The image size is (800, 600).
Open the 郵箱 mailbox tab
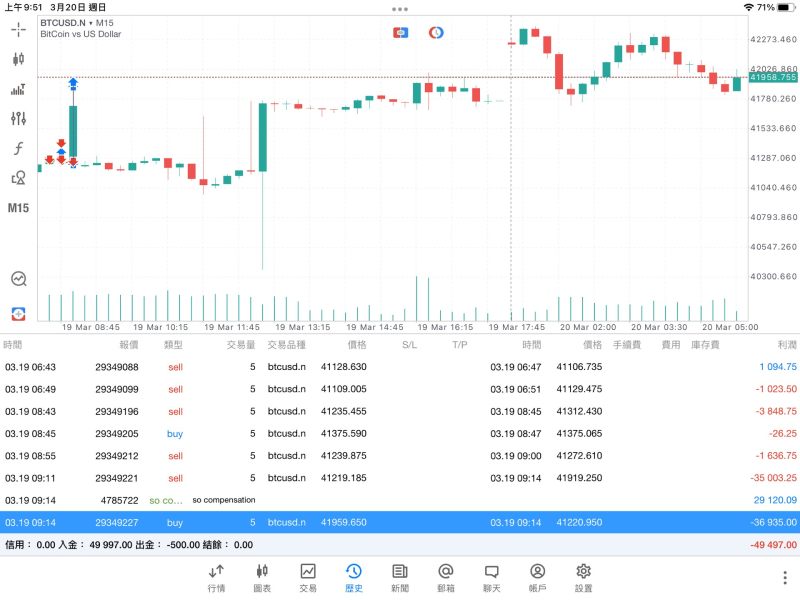pos(446,578)
